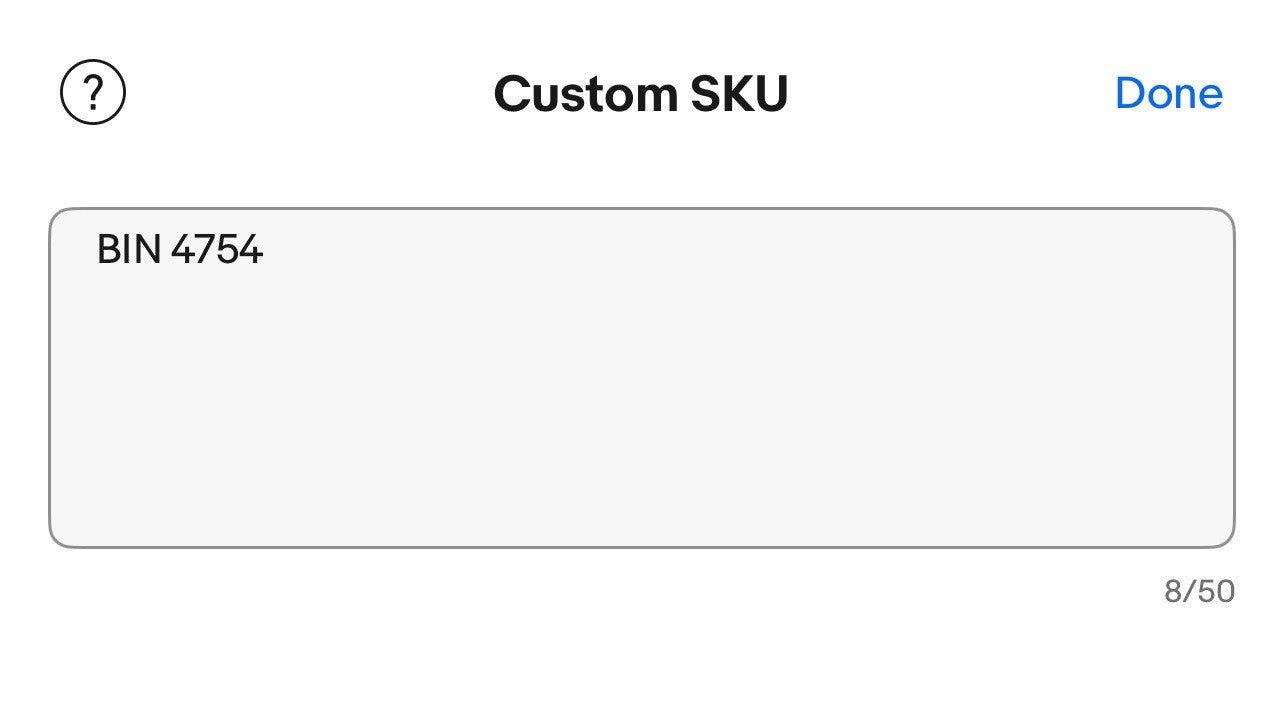Save the custom SKU with Done
This screenshot has height=728, width=1284.
1168,93
